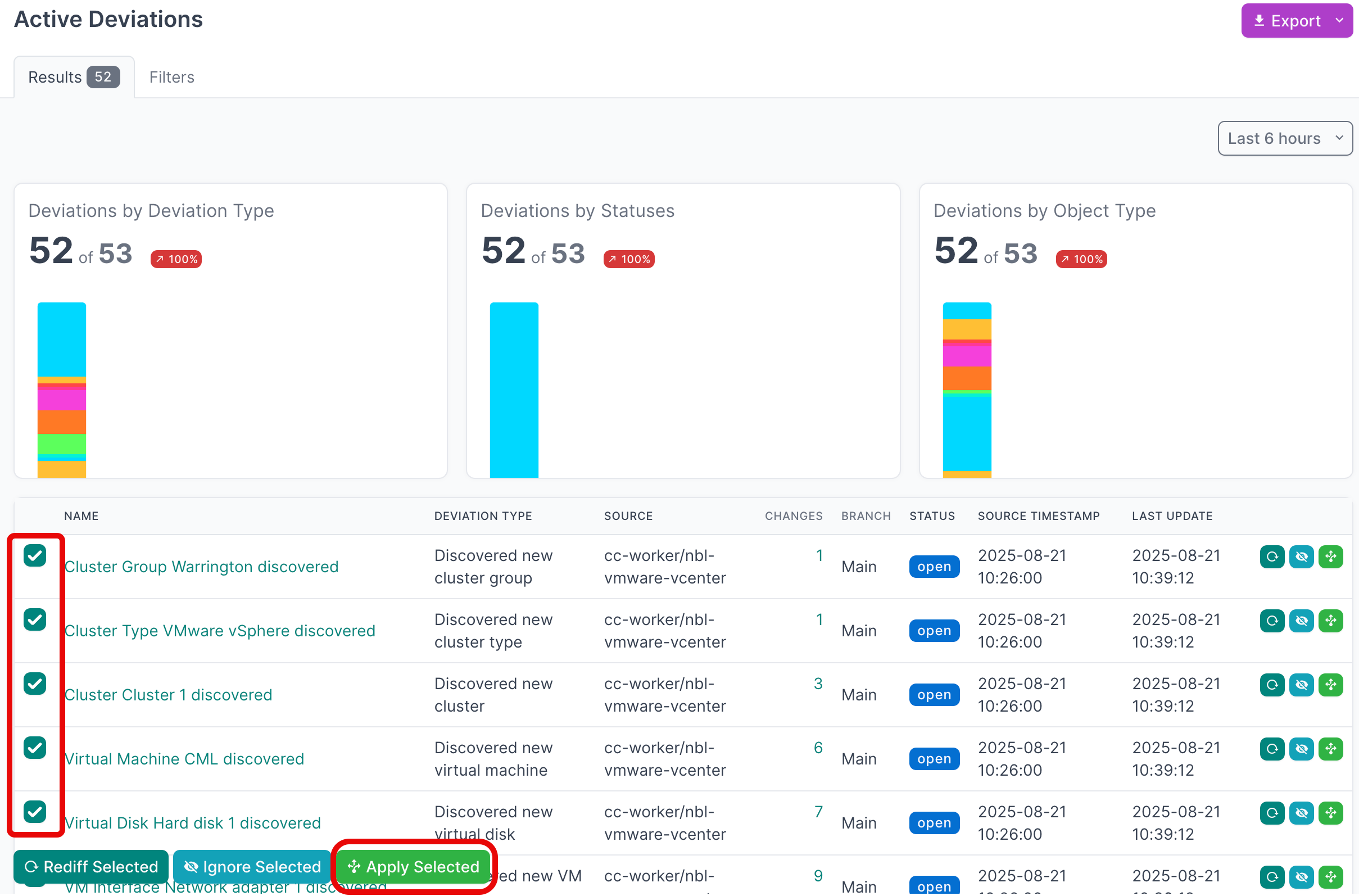The width and height of the screenshot is (1359, 896).
Task: Uncheck the Cluster Group Warrington checkbox
Action: [35, 555]
